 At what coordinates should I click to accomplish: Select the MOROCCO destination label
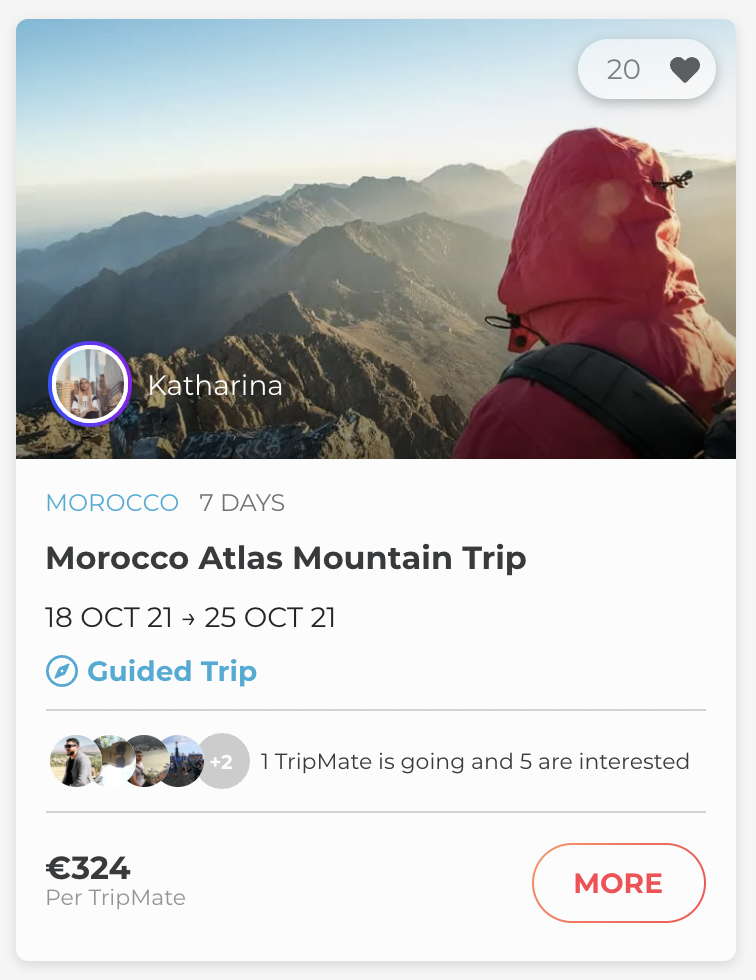tap(112, 503)
